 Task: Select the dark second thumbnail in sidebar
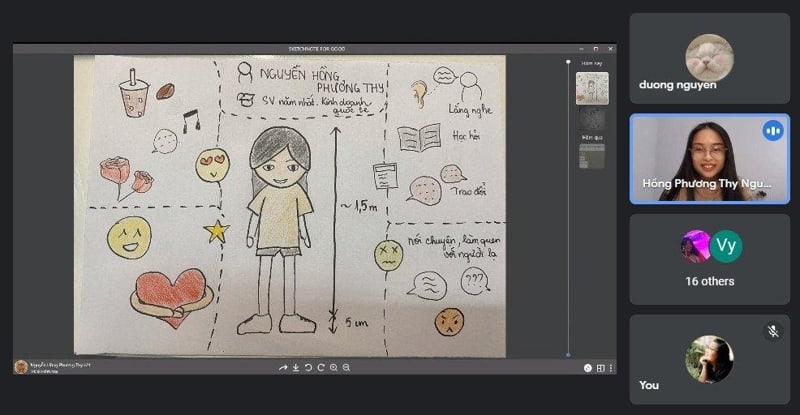(x=592, y=119)
